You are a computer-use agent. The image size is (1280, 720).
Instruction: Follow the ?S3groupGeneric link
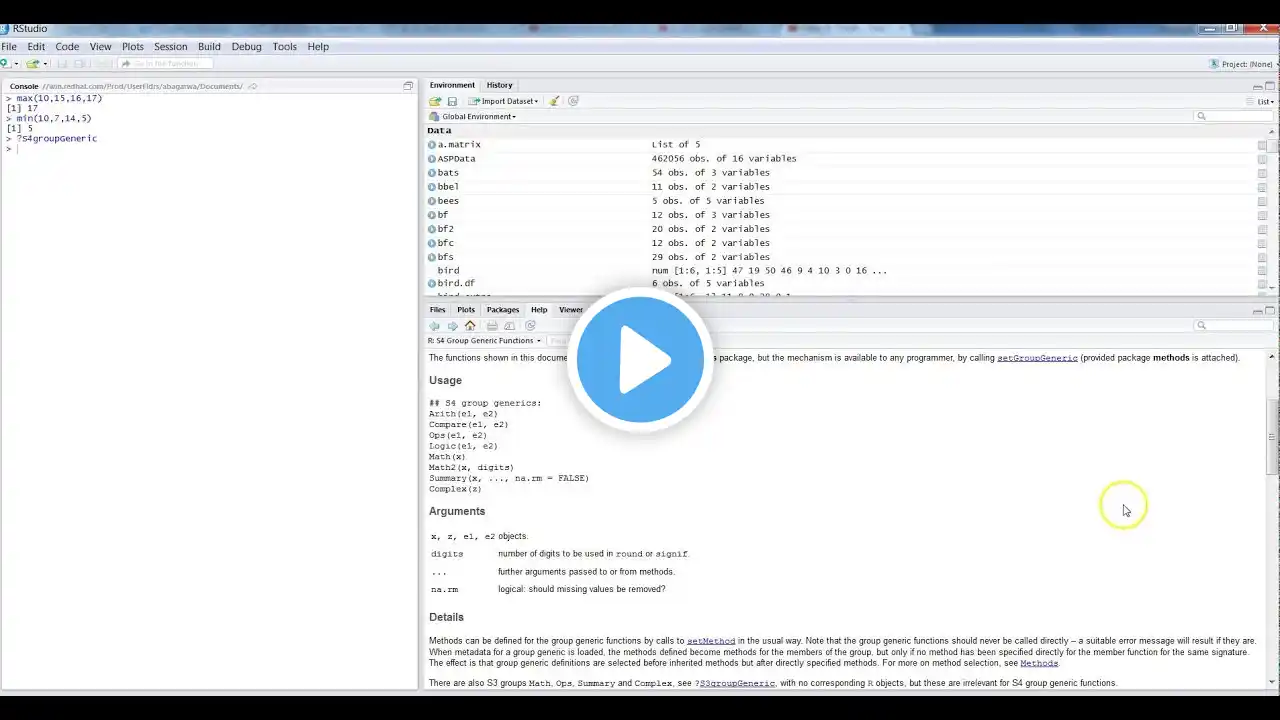click(x=735, y=684)
